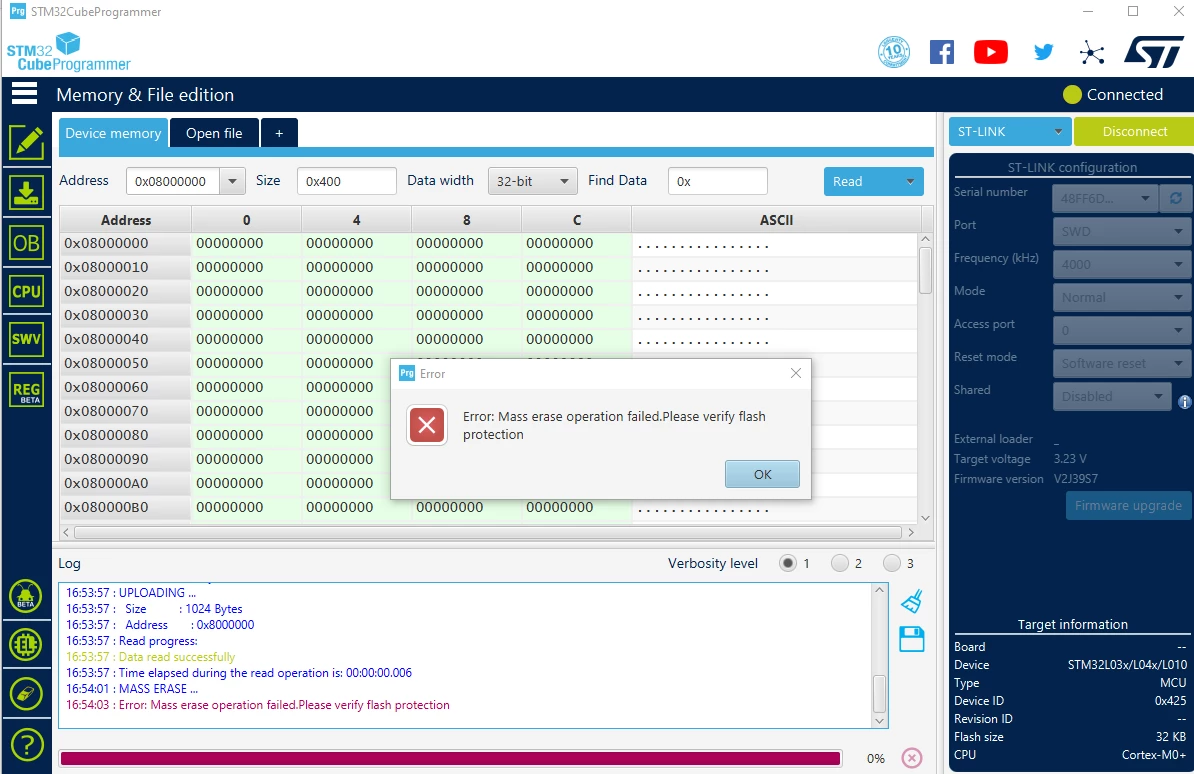Click the Target voltage 3.23 V value

1070,459
